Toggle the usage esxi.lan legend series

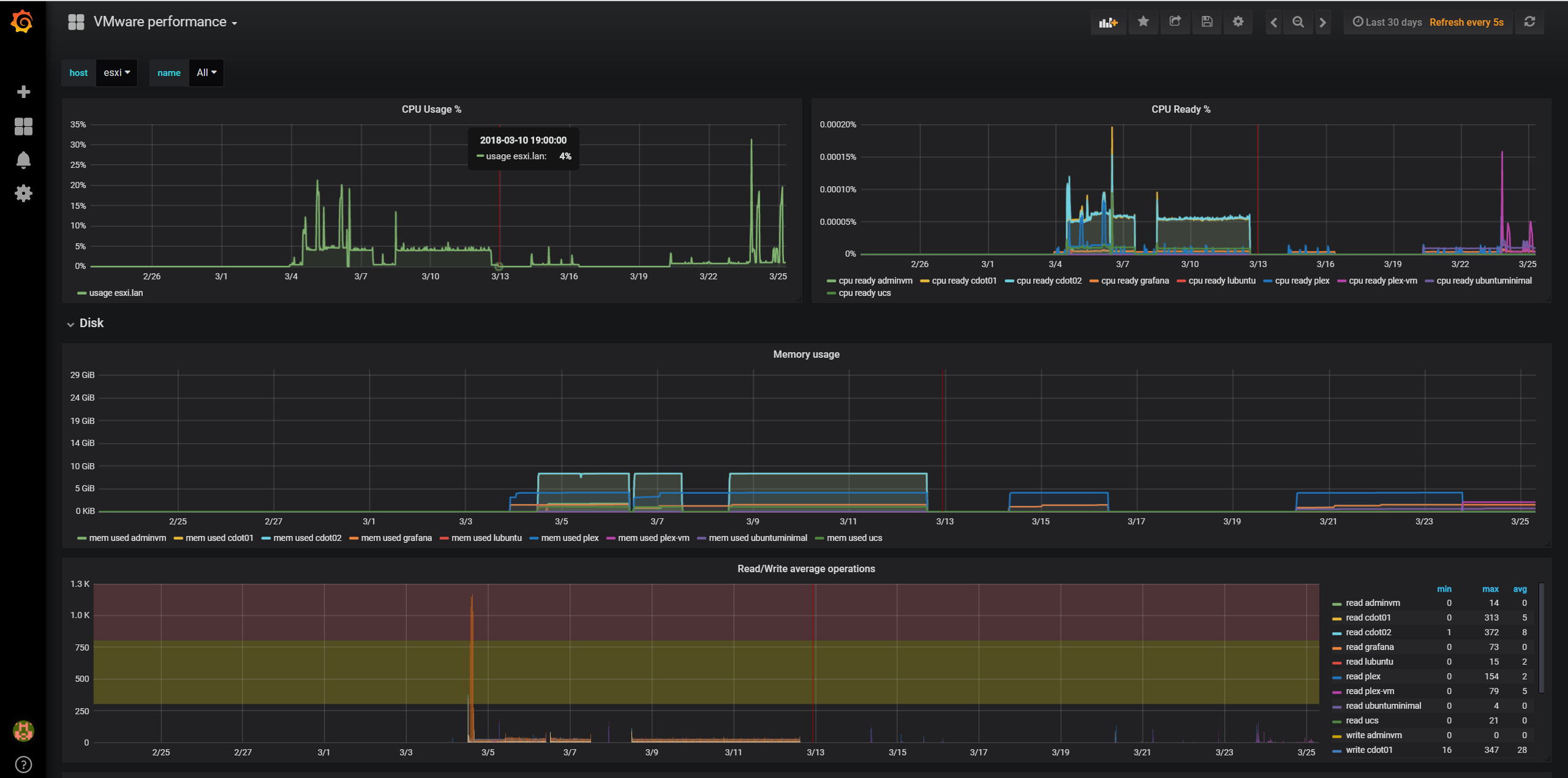click(x=116, y=293)
